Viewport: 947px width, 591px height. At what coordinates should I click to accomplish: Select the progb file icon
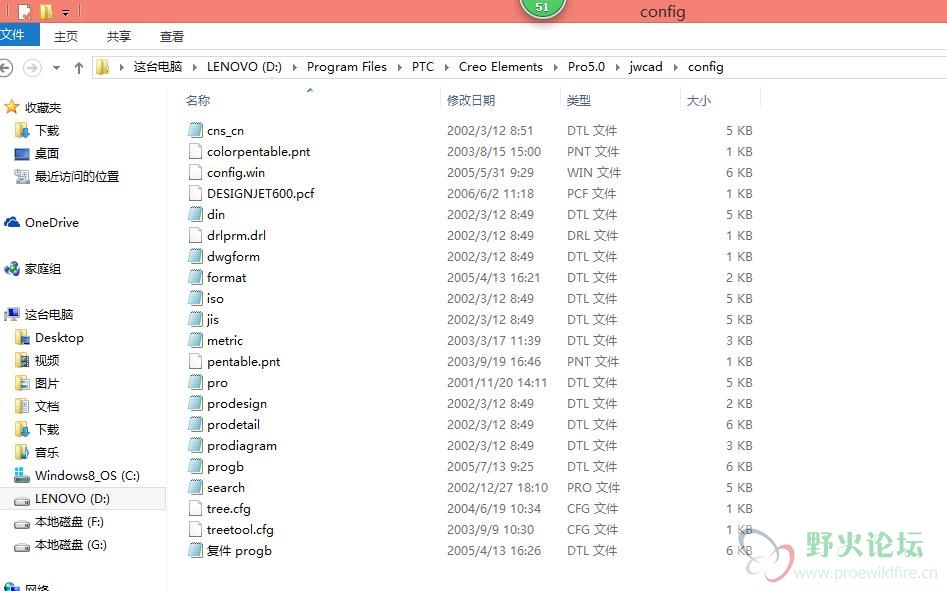tap(195, 467)
